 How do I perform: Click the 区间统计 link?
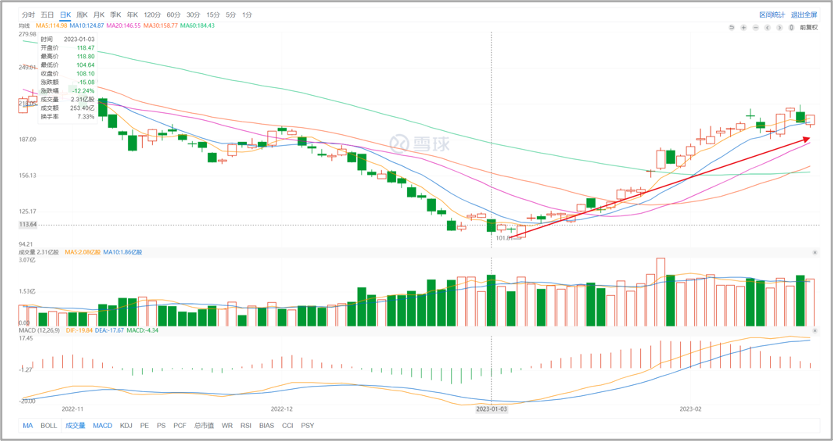(772, 15)
